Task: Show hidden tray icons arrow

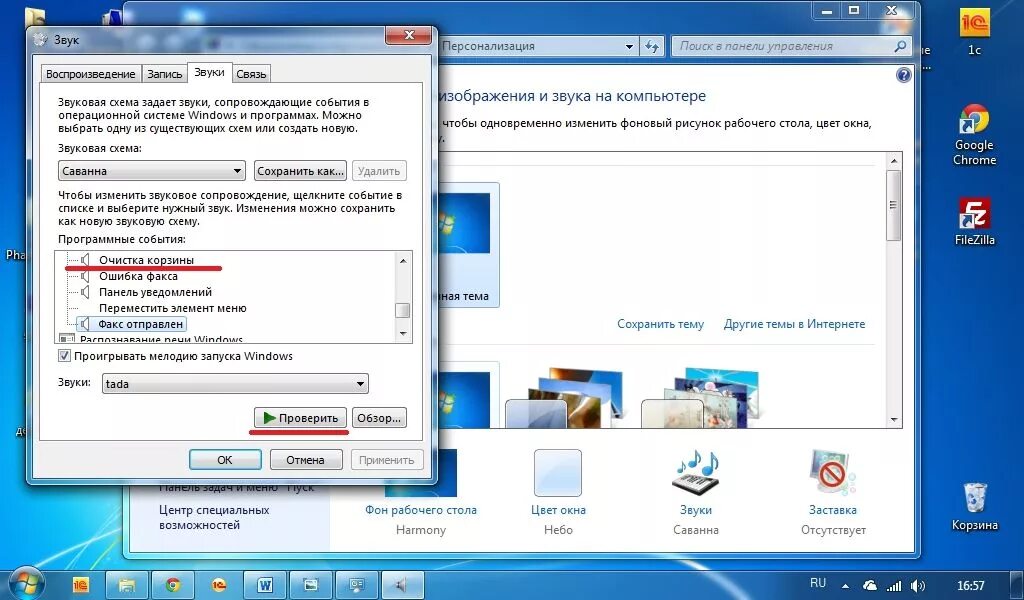Action: [x=846, y=586]
